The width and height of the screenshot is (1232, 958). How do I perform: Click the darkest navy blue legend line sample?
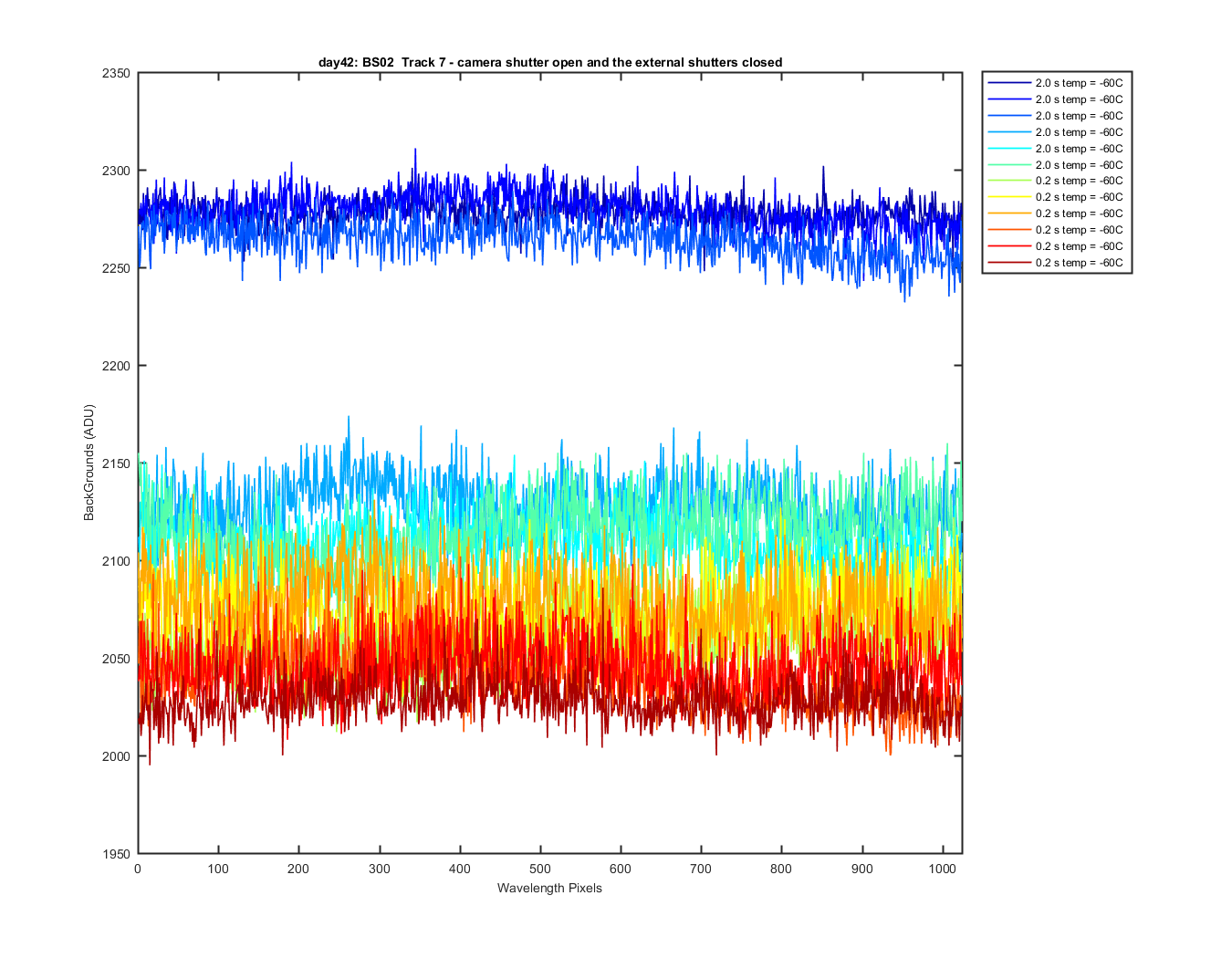click(x=1008, y=83)
